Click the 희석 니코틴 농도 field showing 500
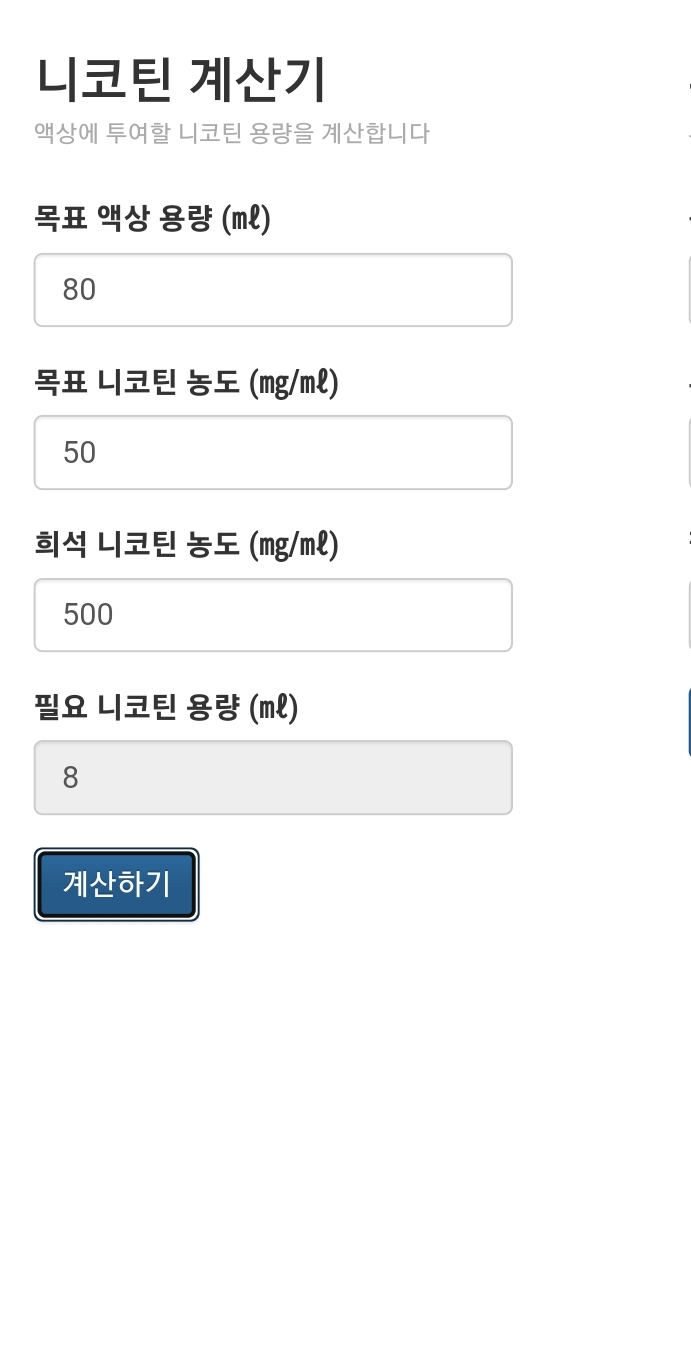691x1354 pixels. [273, 614]
